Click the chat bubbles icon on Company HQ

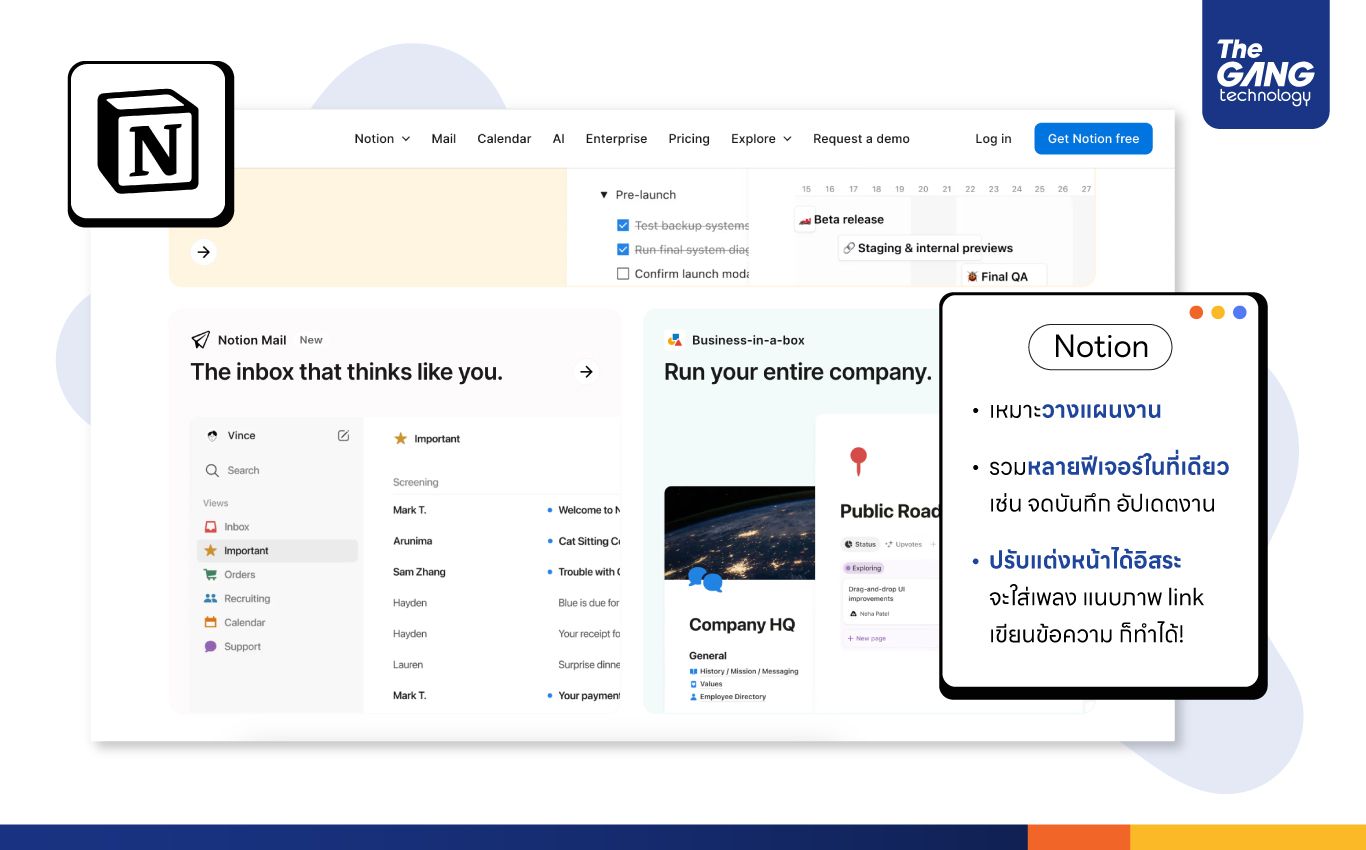coord(705,580)
